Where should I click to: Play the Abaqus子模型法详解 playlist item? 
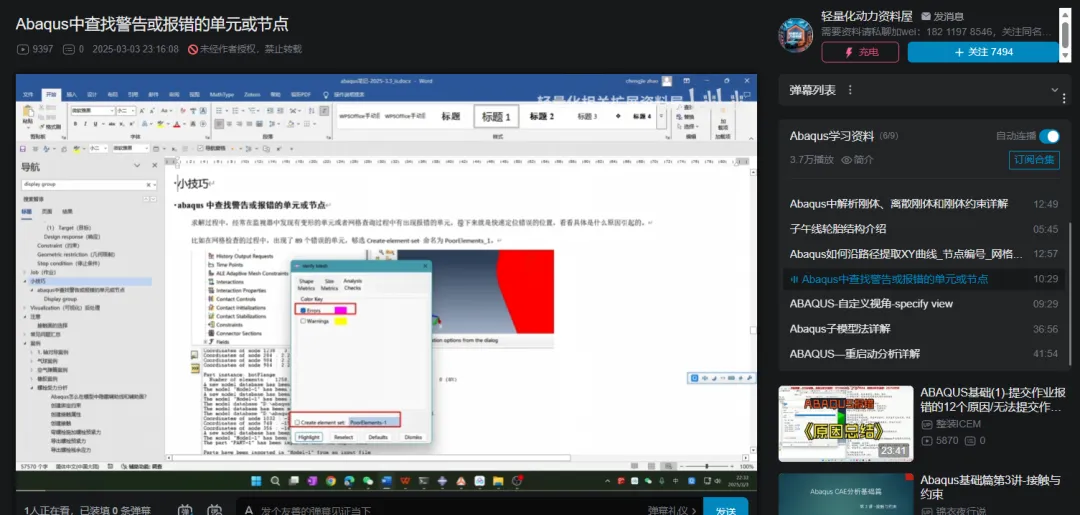(x=923, y=328)
